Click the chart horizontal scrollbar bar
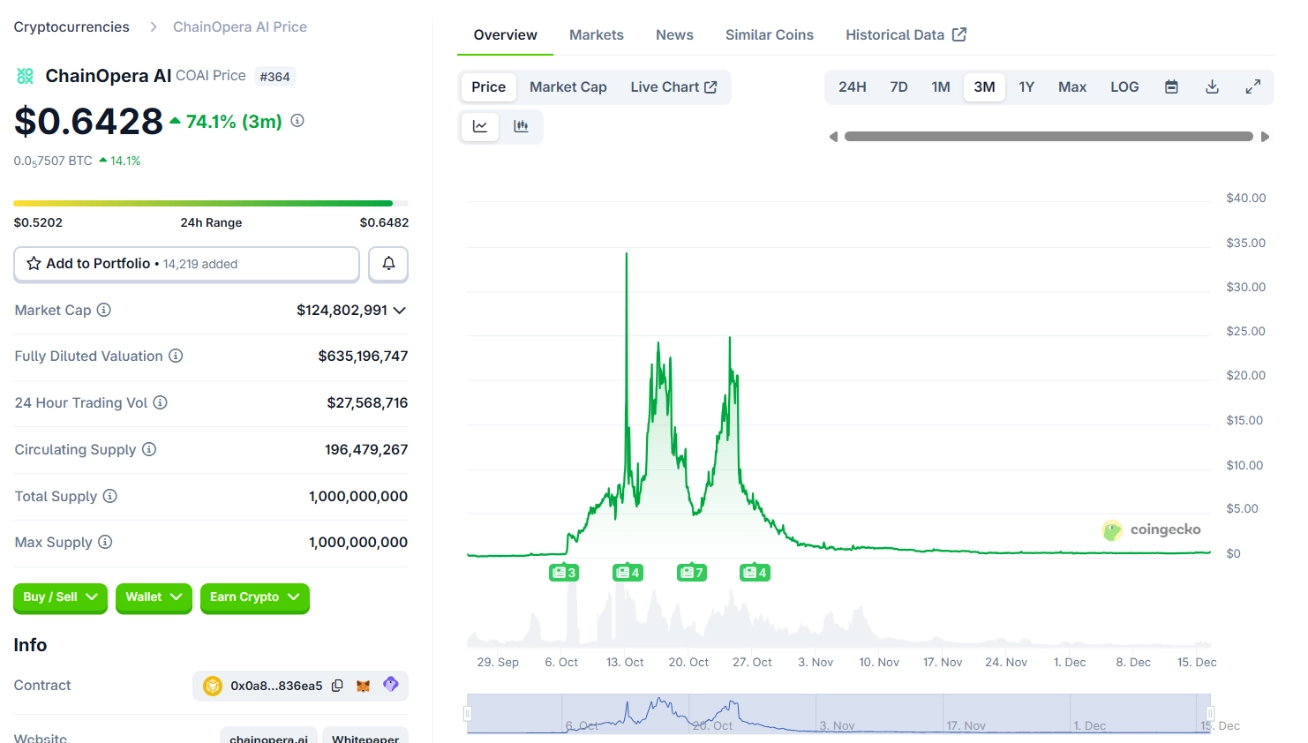This screenshot has height=743, width=1308. pos(1048,137)
